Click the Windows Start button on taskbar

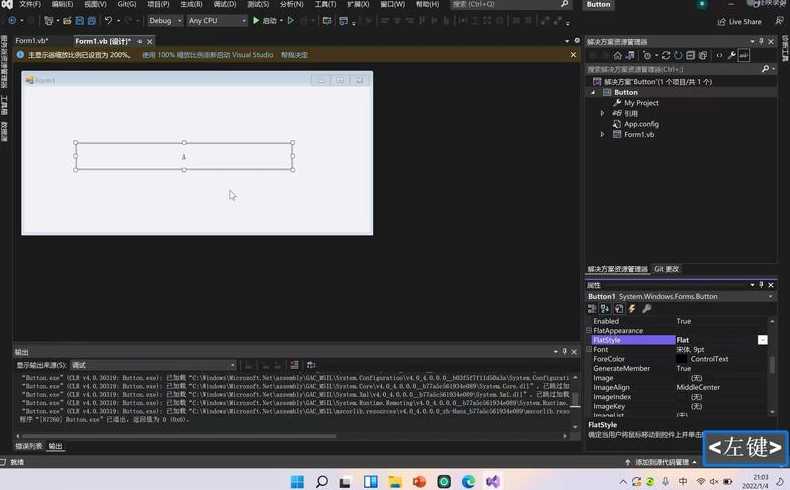[297, 481]
